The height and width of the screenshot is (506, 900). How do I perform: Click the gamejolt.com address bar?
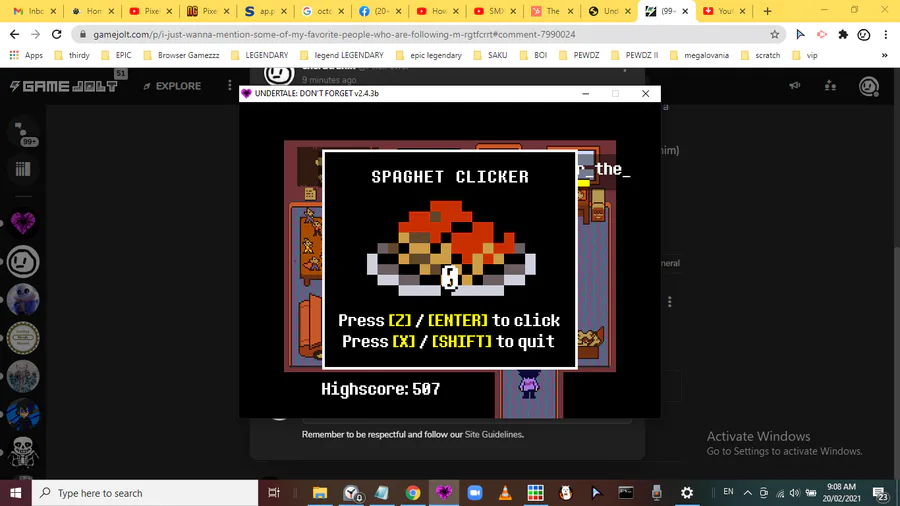coord(425,34)
